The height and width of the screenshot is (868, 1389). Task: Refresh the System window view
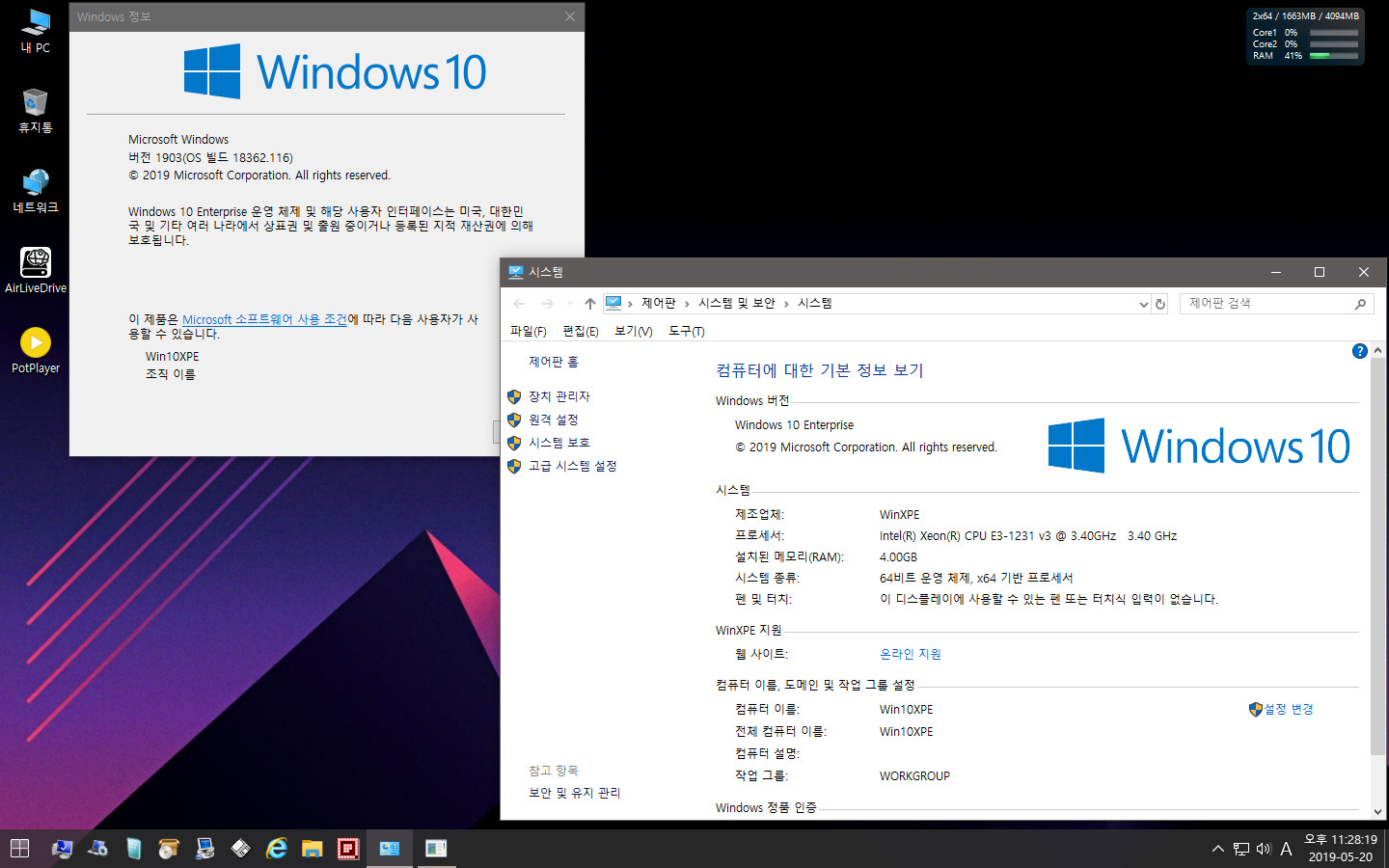(1160, 304)
